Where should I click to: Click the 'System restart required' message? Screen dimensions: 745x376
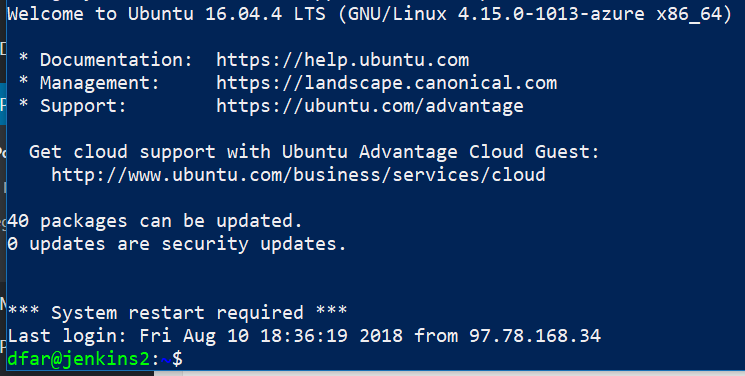coord(177,313)
